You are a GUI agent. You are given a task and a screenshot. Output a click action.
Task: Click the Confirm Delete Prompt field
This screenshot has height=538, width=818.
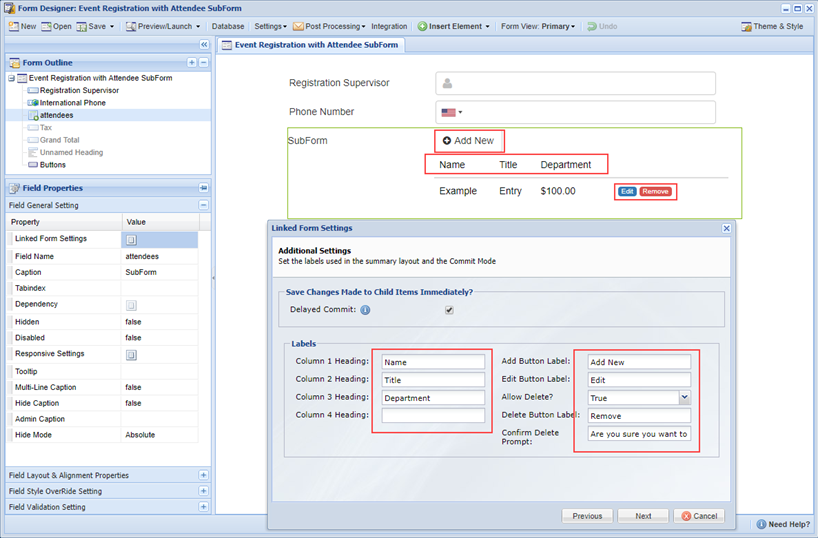[639, 434]
